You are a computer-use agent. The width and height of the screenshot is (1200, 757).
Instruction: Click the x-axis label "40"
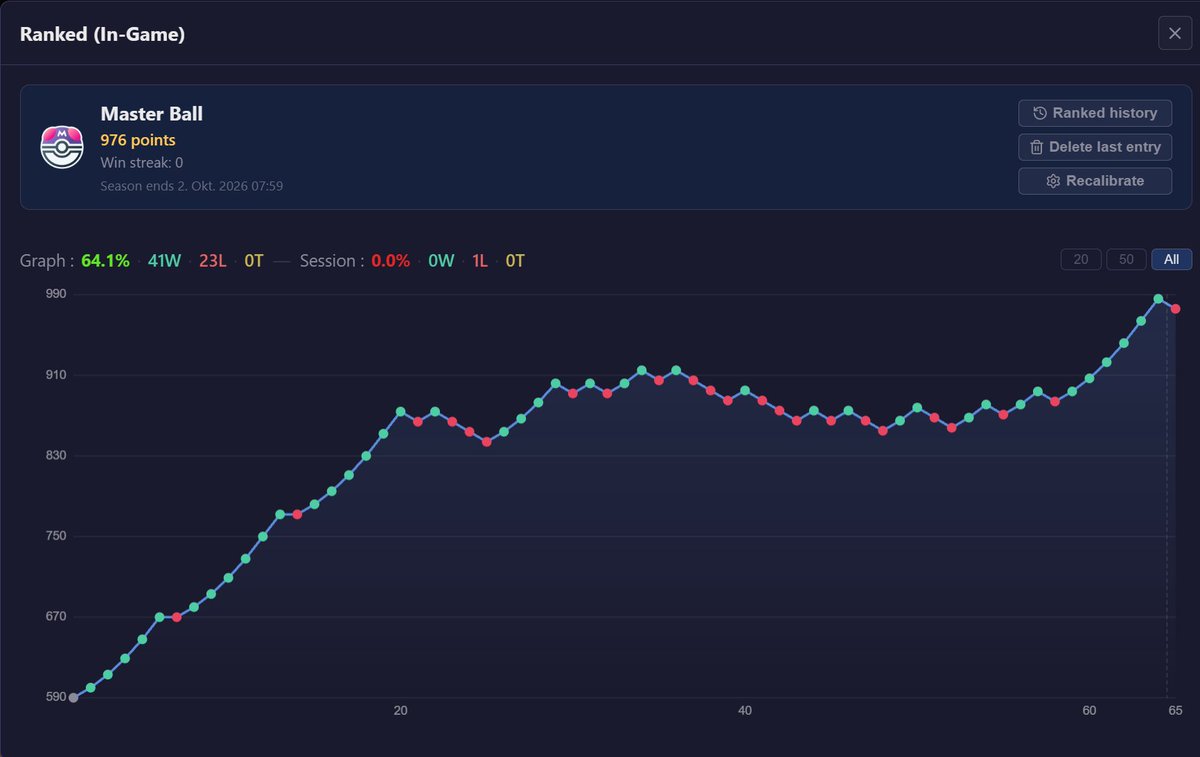(745, 711)
